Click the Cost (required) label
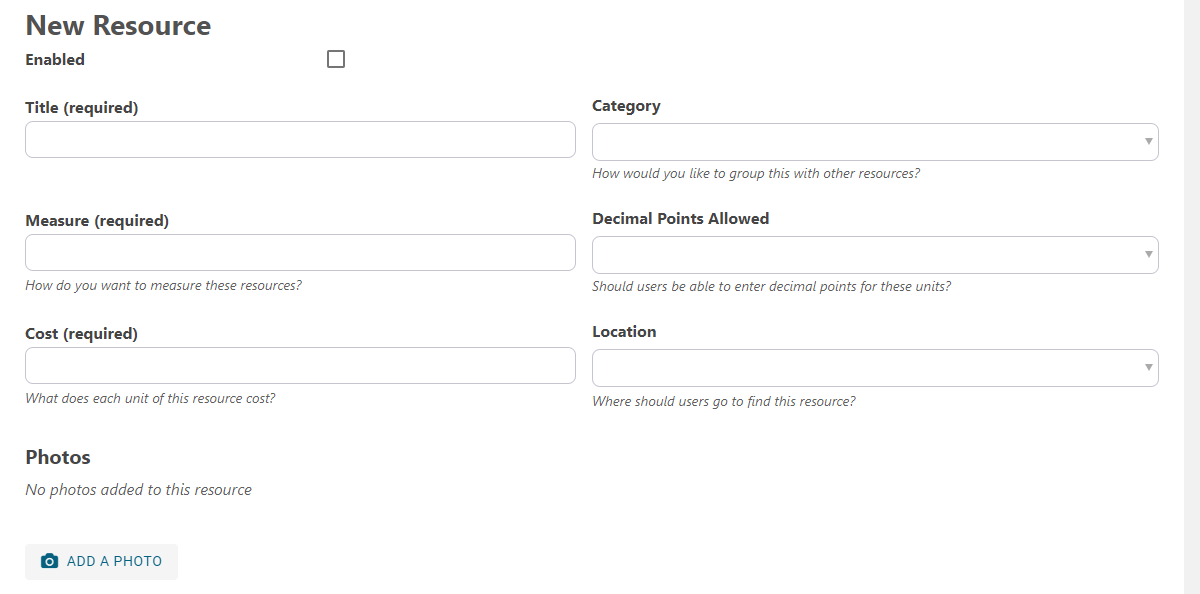Viewport: 1200px width, 594px height. pos(81,334)
